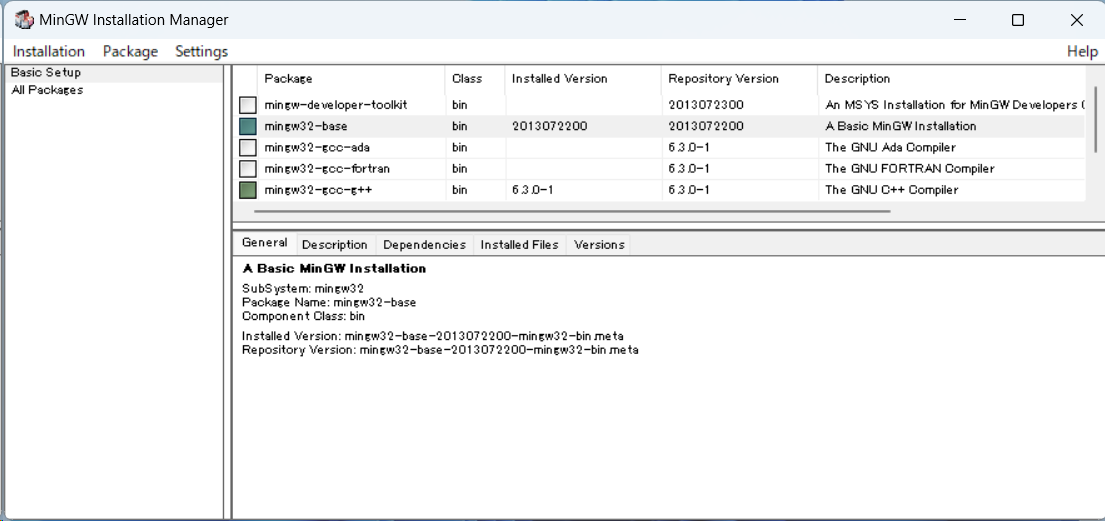
Task: Maximize the MinGW Installation Manager window
Action: coord(1018,20)
